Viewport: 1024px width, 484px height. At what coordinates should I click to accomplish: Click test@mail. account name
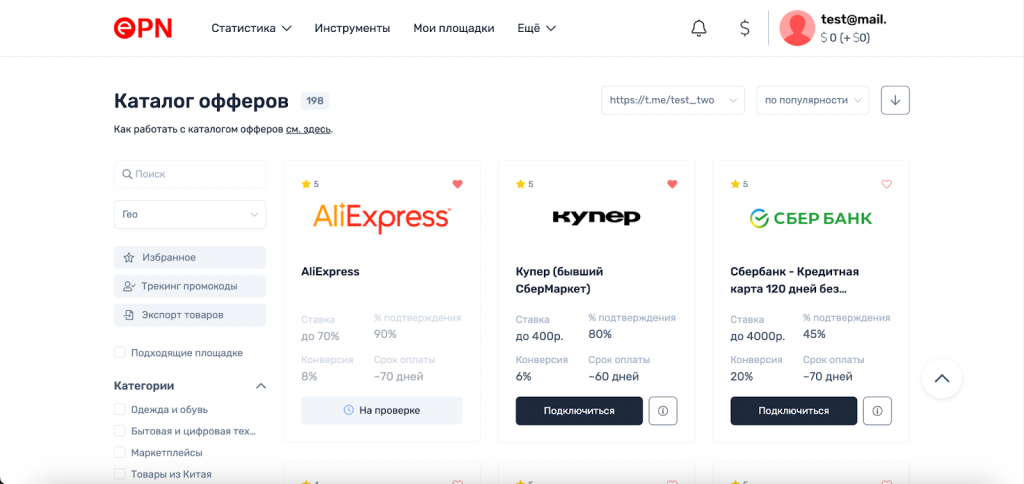(x=853, y=20)
